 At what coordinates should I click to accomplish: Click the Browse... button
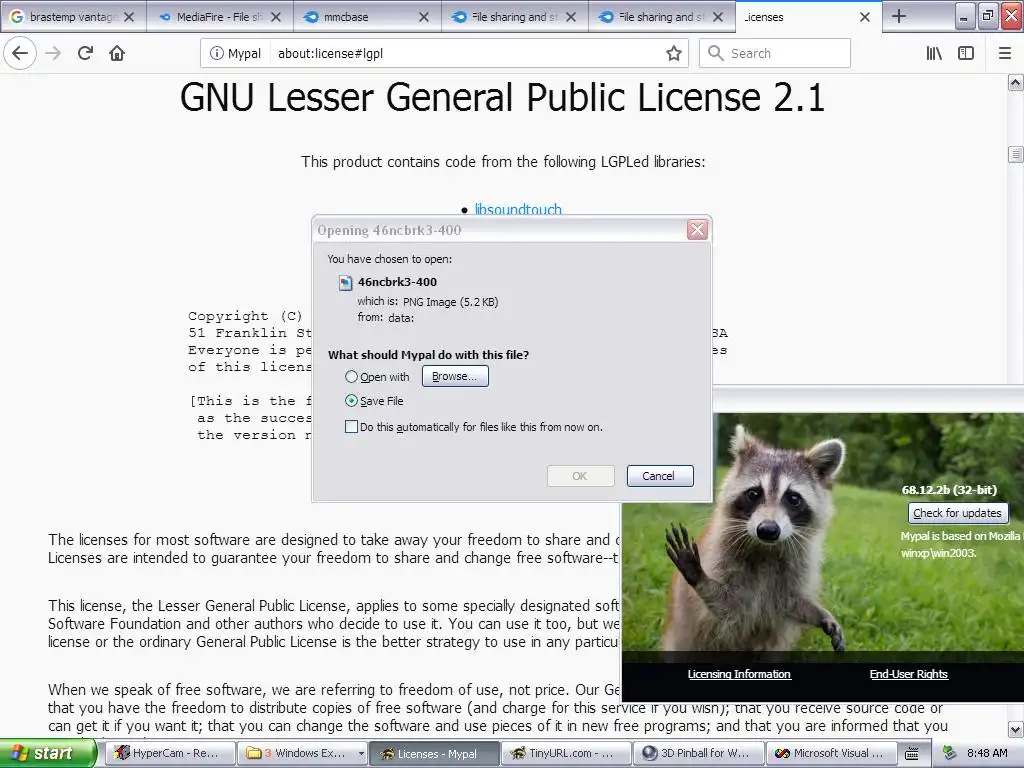[455, 376]
